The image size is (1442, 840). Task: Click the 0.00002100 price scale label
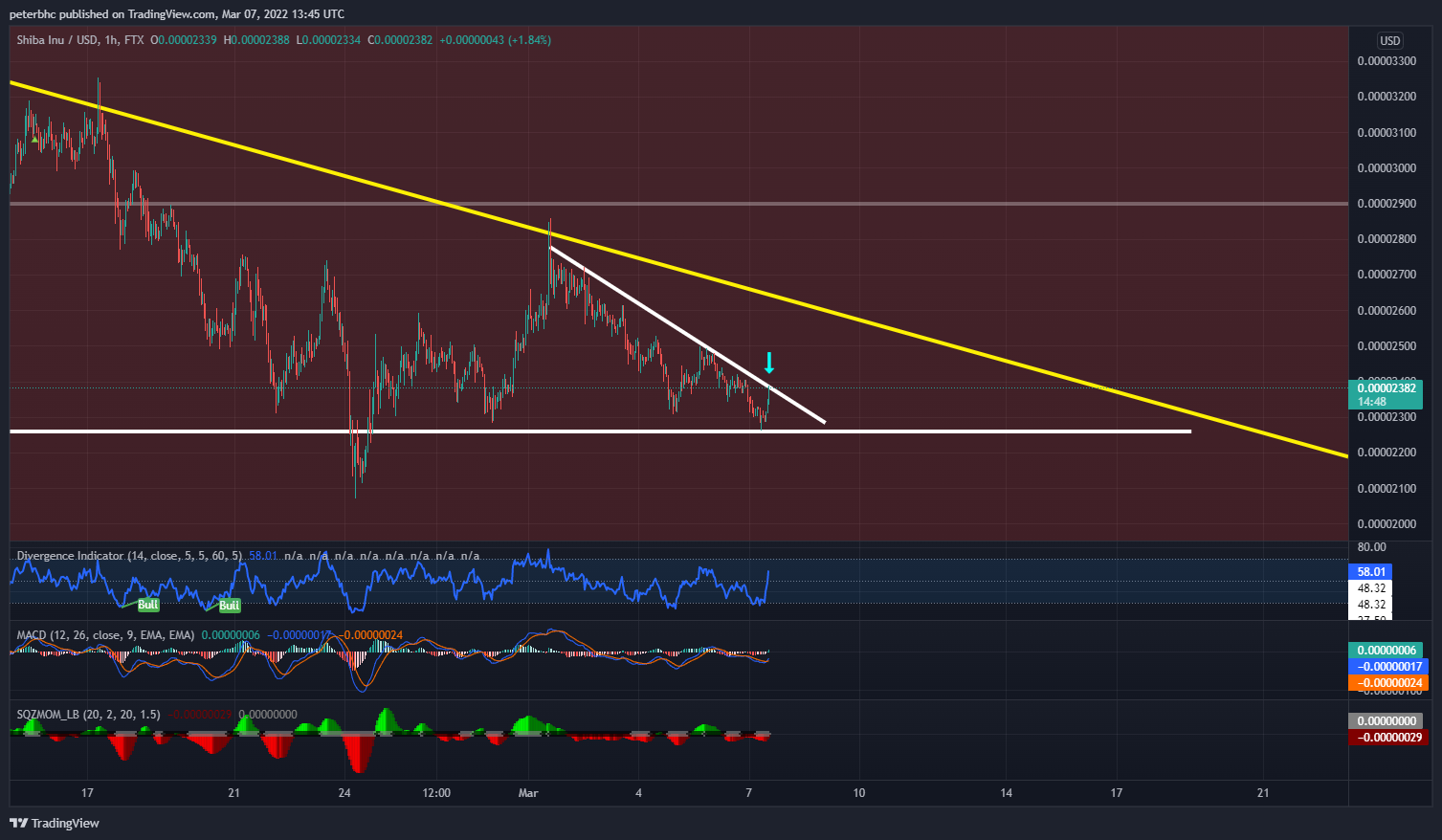(1387, 489)
